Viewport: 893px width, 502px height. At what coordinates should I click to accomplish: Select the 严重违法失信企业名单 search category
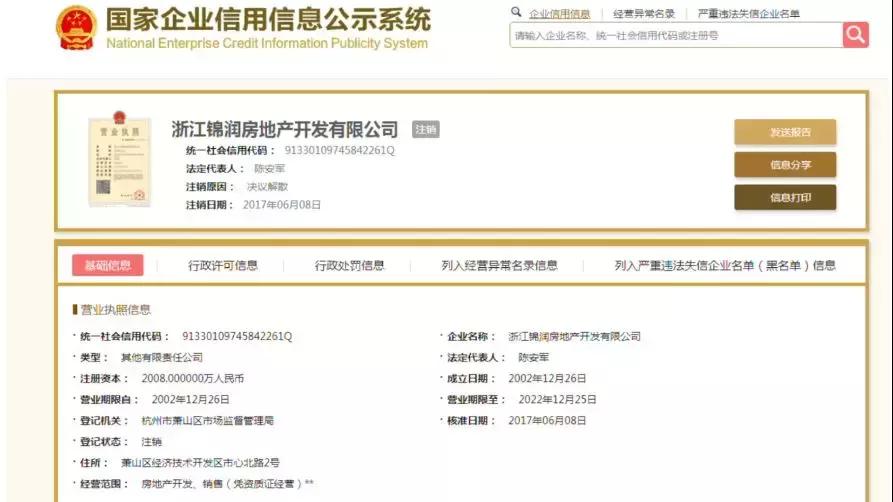[748, 14]
